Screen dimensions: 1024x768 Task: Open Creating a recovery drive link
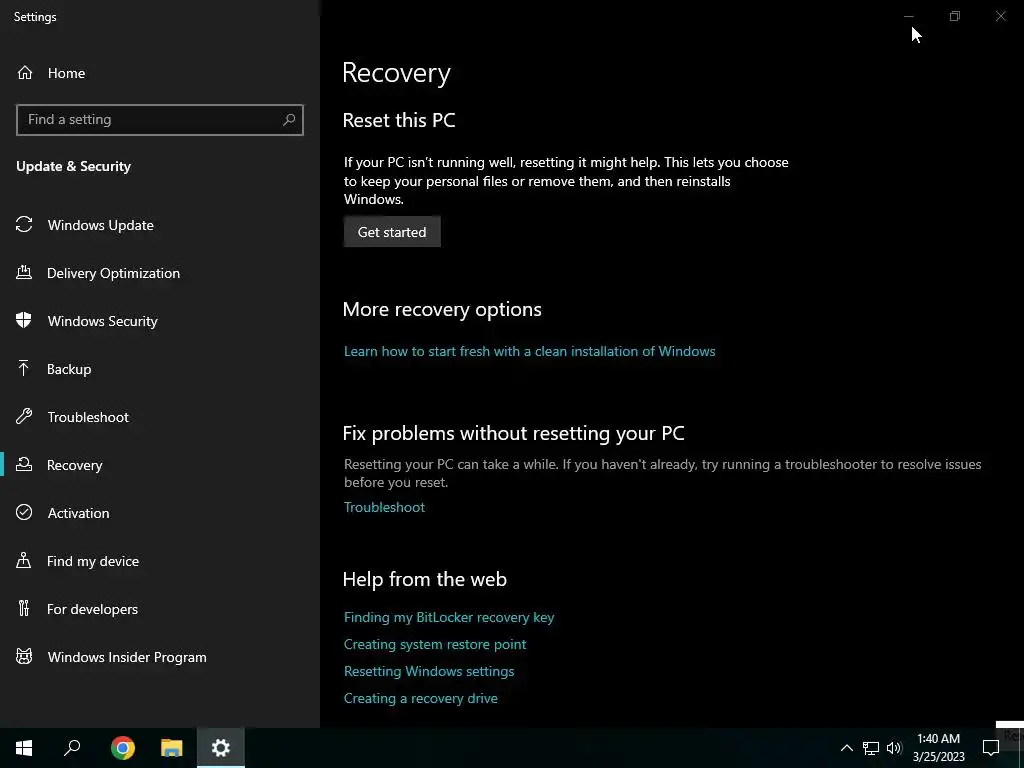click(421, 698)
